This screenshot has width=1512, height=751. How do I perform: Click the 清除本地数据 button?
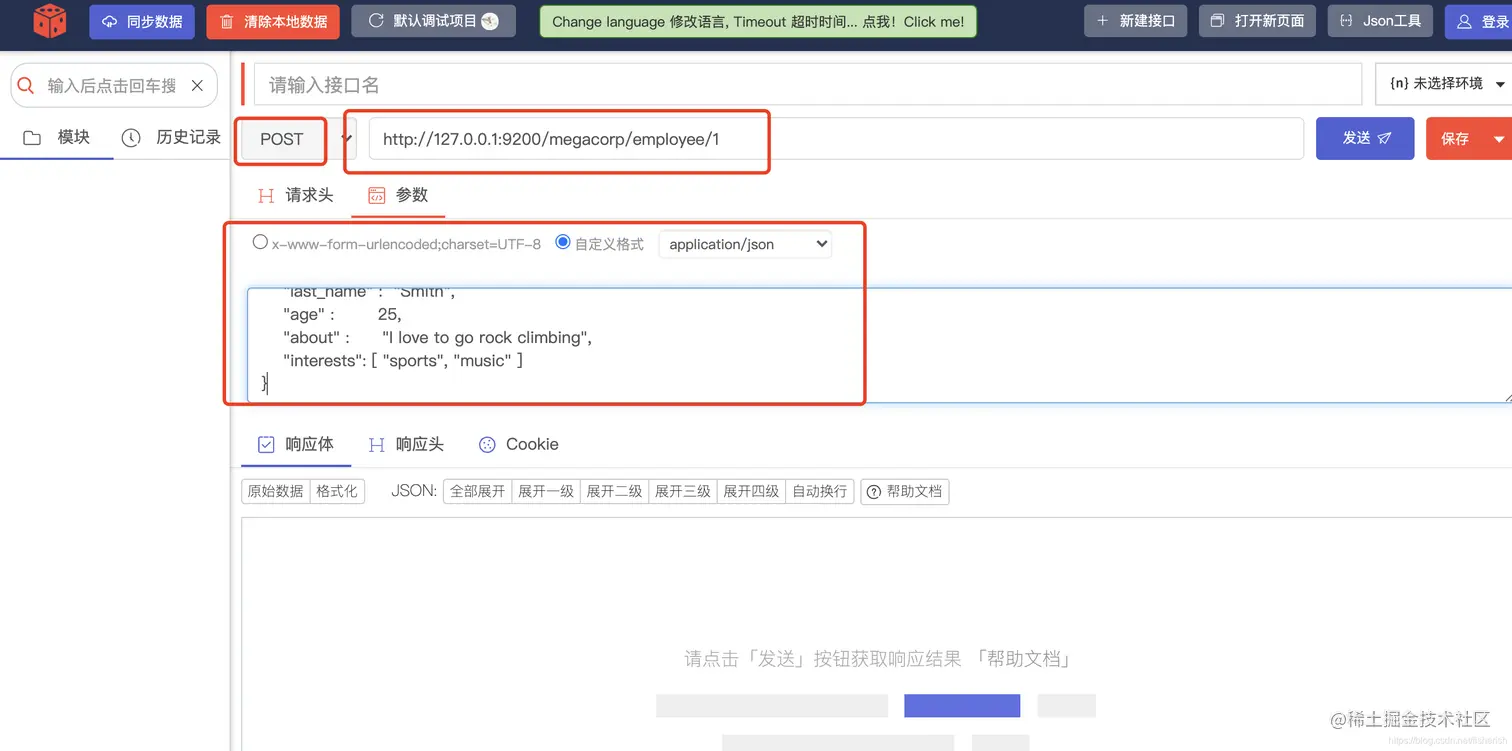pyautogui.click(x=273, y=21)
